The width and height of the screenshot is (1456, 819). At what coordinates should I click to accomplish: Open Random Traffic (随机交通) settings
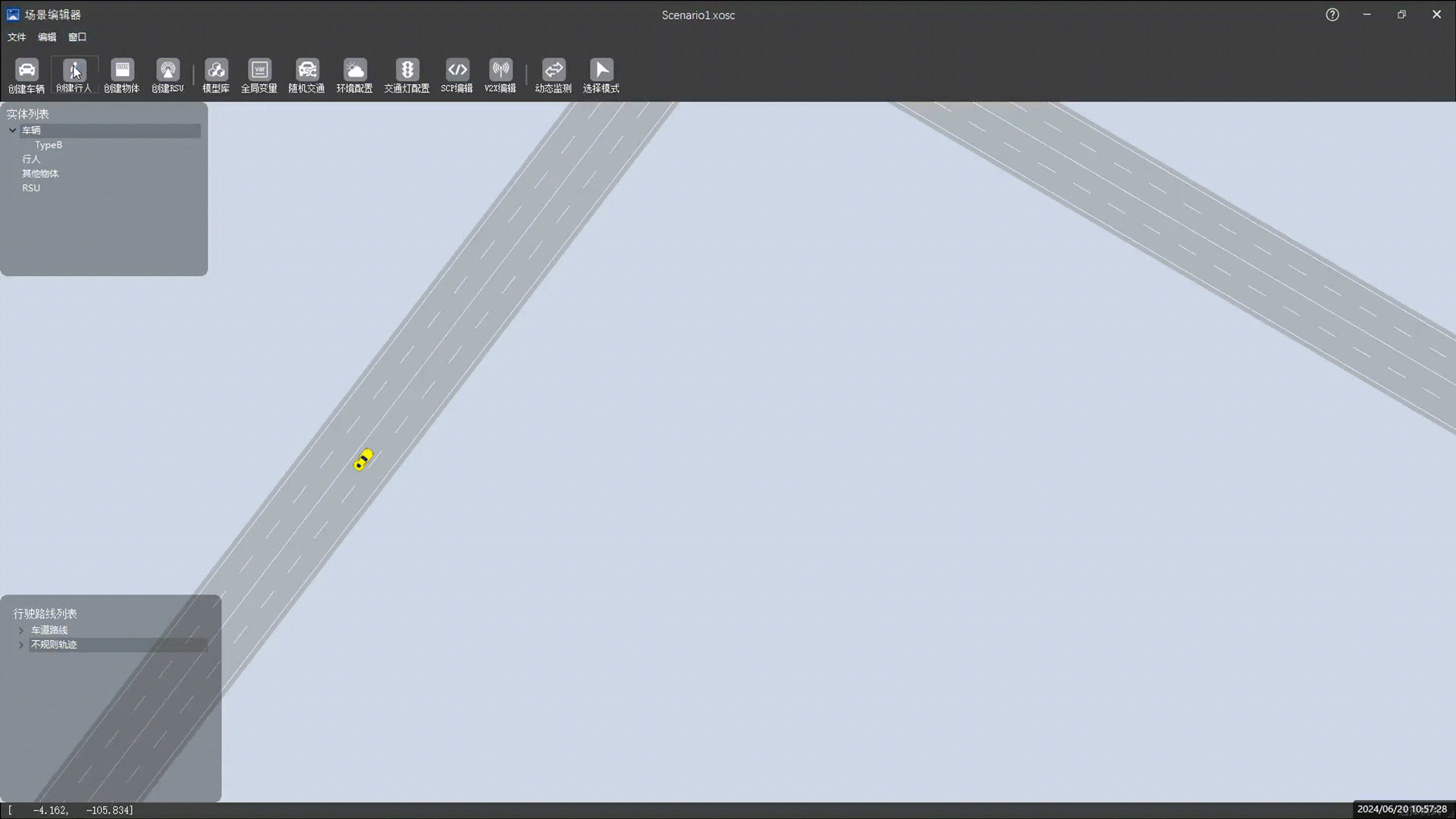(306, 71)
